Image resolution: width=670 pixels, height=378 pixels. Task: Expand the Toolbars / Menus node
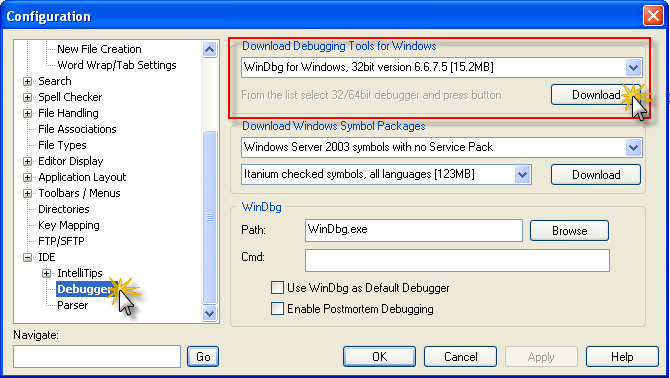tap(28, 193)
